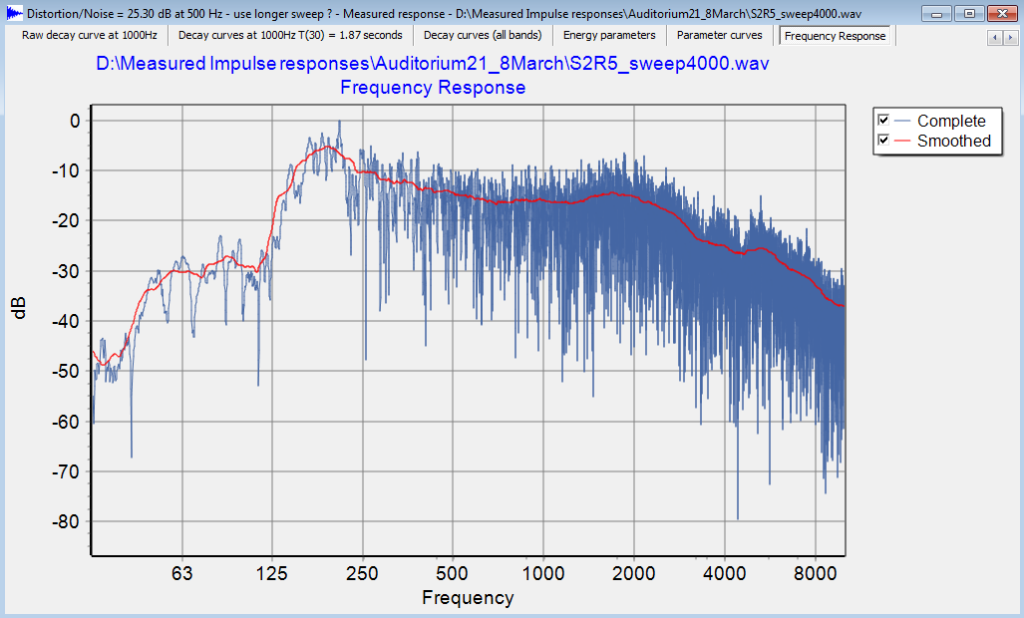Toggle the Smoothed curve checkbox

click(x=883, y=140)
